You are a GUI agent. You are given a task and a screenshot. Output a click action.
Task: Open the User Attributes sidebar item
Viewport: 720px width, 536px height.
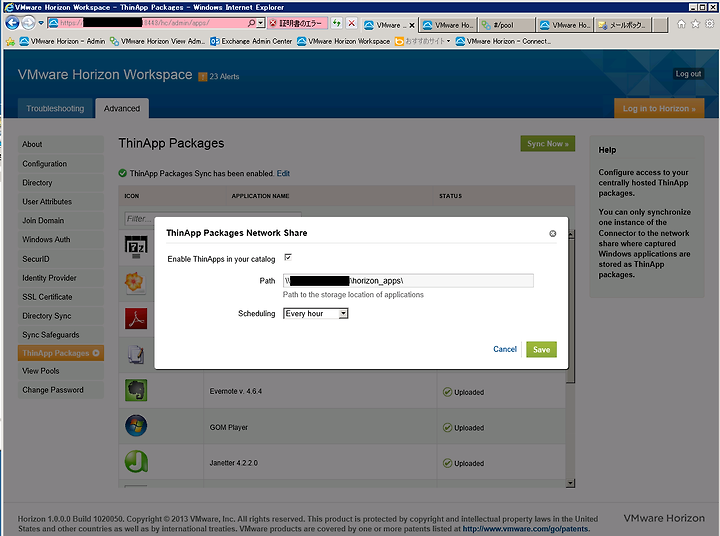point(61,202)
